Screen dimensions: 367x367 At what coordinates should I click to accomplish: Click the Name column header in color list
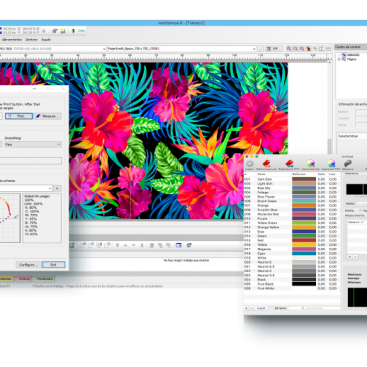click(262, 174)
